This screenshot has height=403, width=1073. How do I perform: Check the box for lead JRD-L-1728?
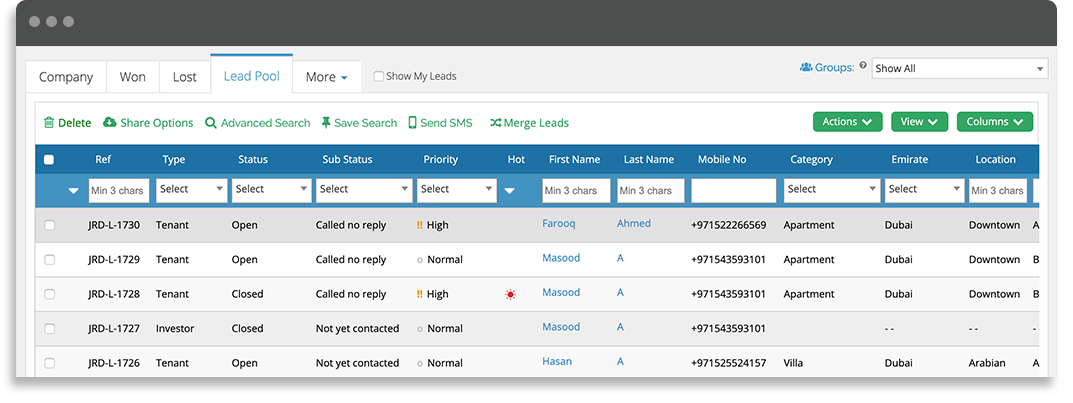click(49, 294)
